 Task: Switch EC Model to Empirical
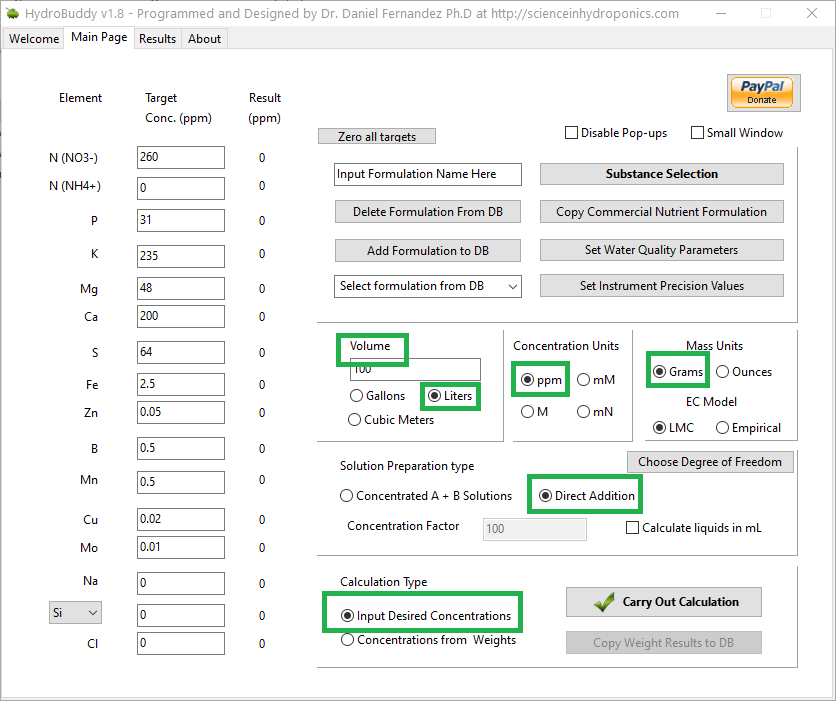(x=722, y=428)
